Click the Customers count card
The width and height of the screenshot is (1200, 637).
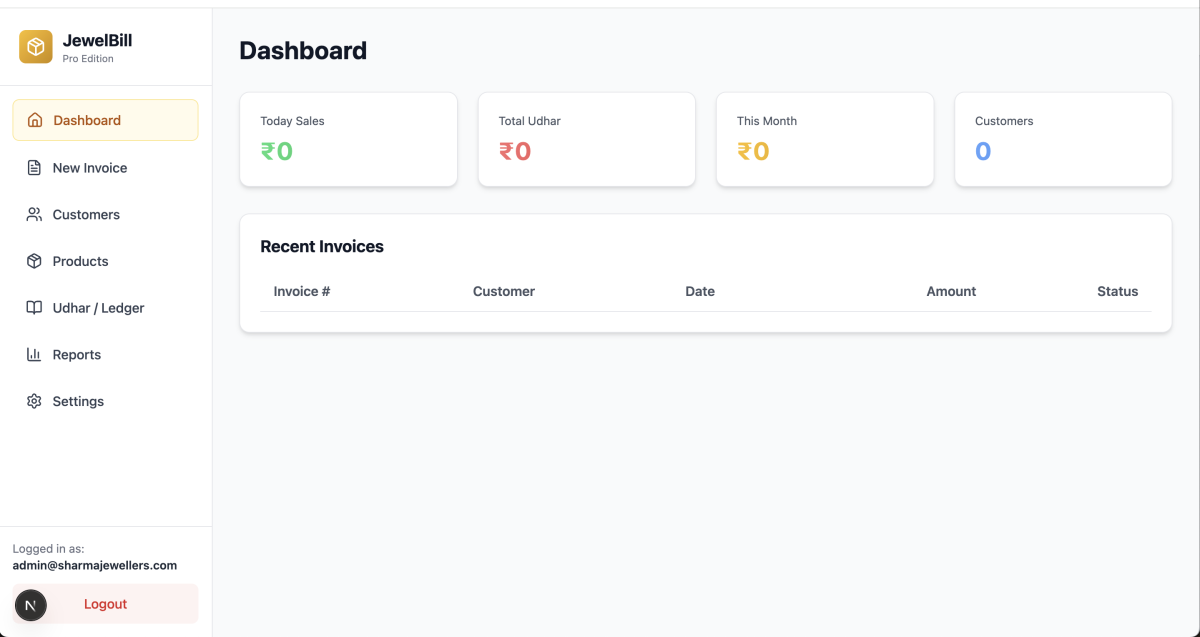click(x=1062, y=140)
